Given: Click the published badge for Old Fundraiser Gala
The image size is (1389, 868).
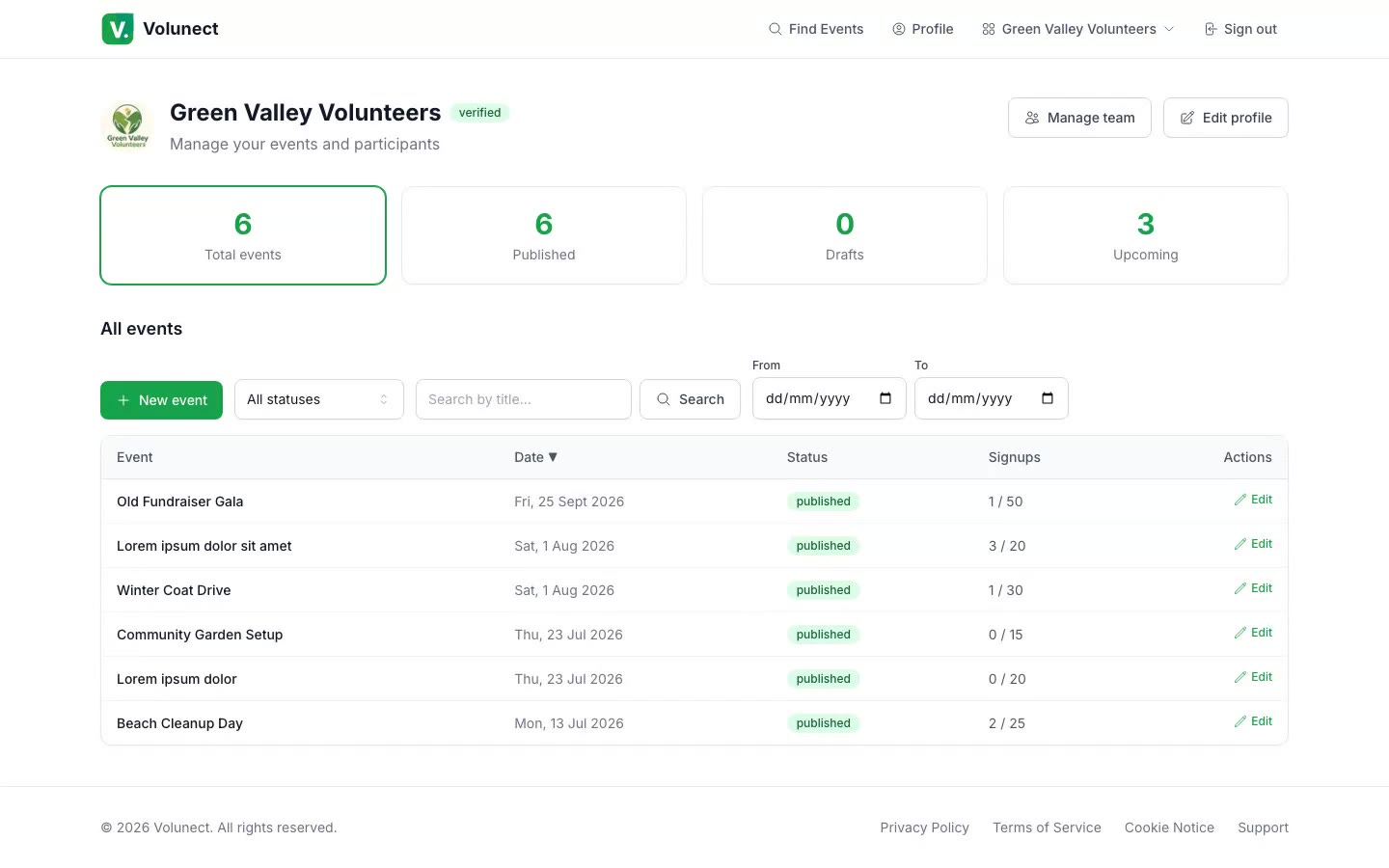Looking at the screenshot, I should pyautogui.click(x=823, y=502).
